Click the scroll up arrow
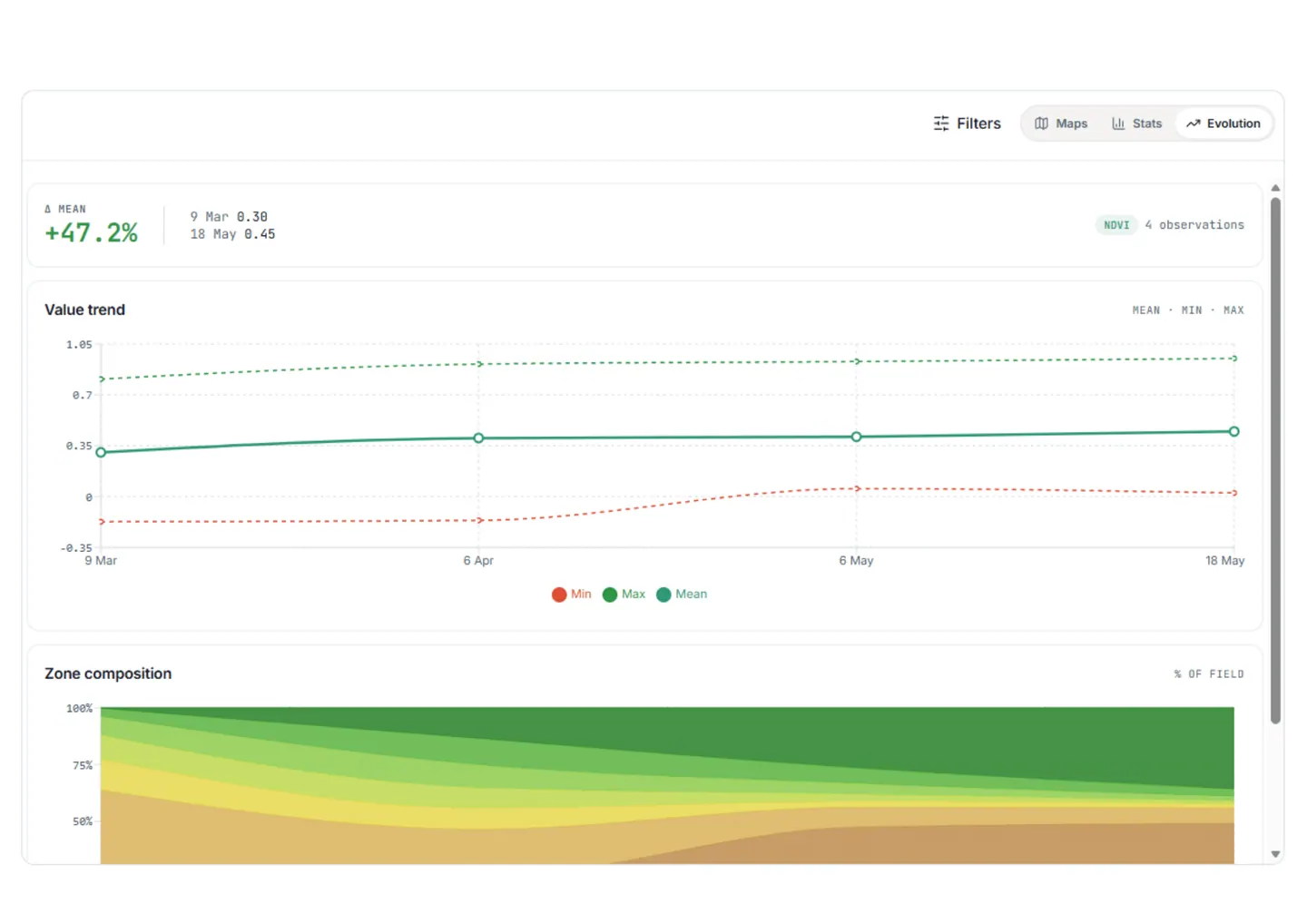Viewport: 1307px width, 924px height. click(1275, 188)
